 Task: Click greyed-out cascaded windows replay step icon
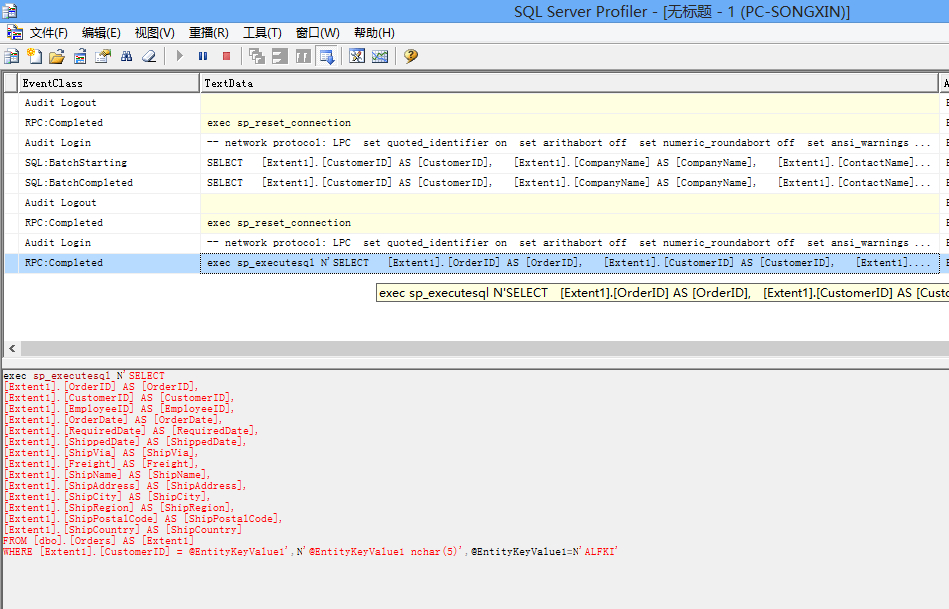(x=257, y=56)
